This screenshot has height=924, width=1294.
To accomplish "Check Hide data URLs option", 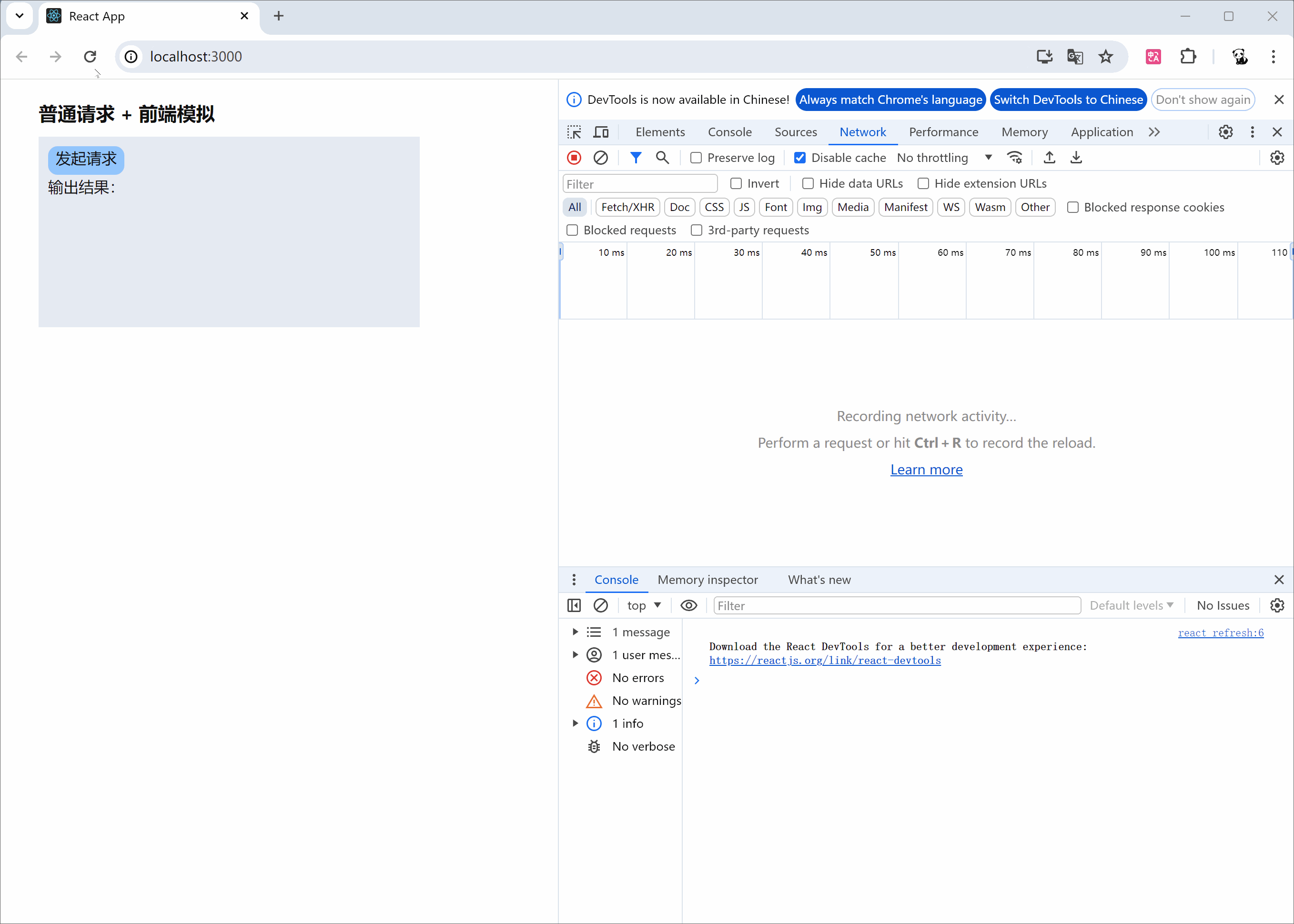I will 808,183.
